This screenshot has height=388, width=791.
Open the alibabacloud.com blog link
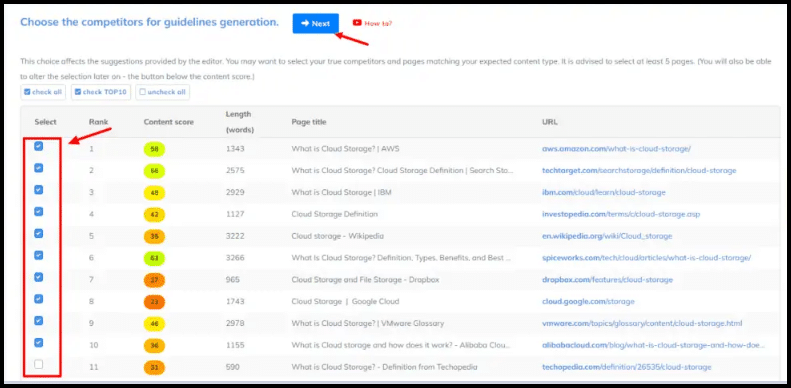coord(653,345)
